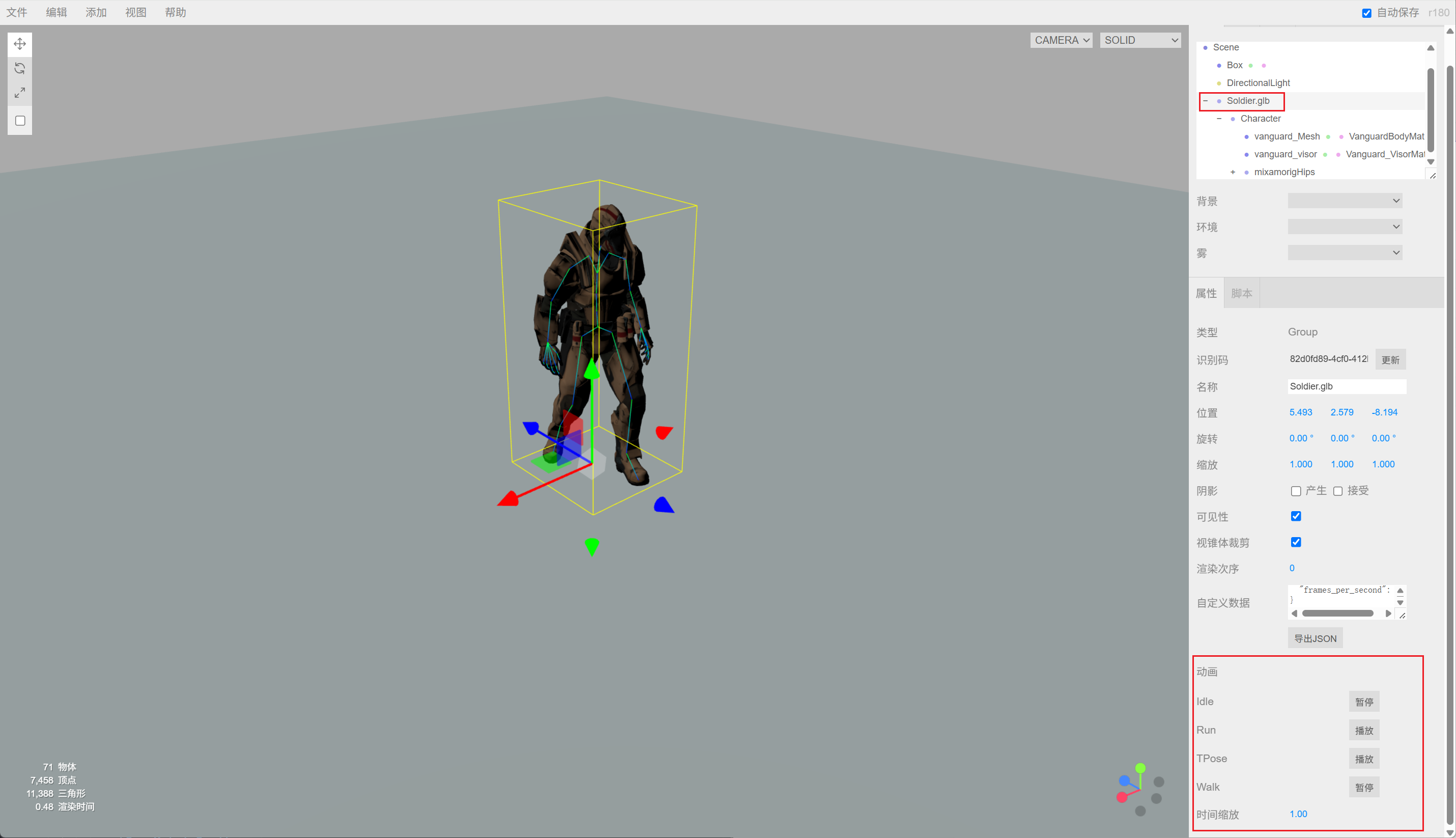The width and height of the screenshot is (1456, 838).
Task: Select the scale tool
Action: tap(19, 93)
